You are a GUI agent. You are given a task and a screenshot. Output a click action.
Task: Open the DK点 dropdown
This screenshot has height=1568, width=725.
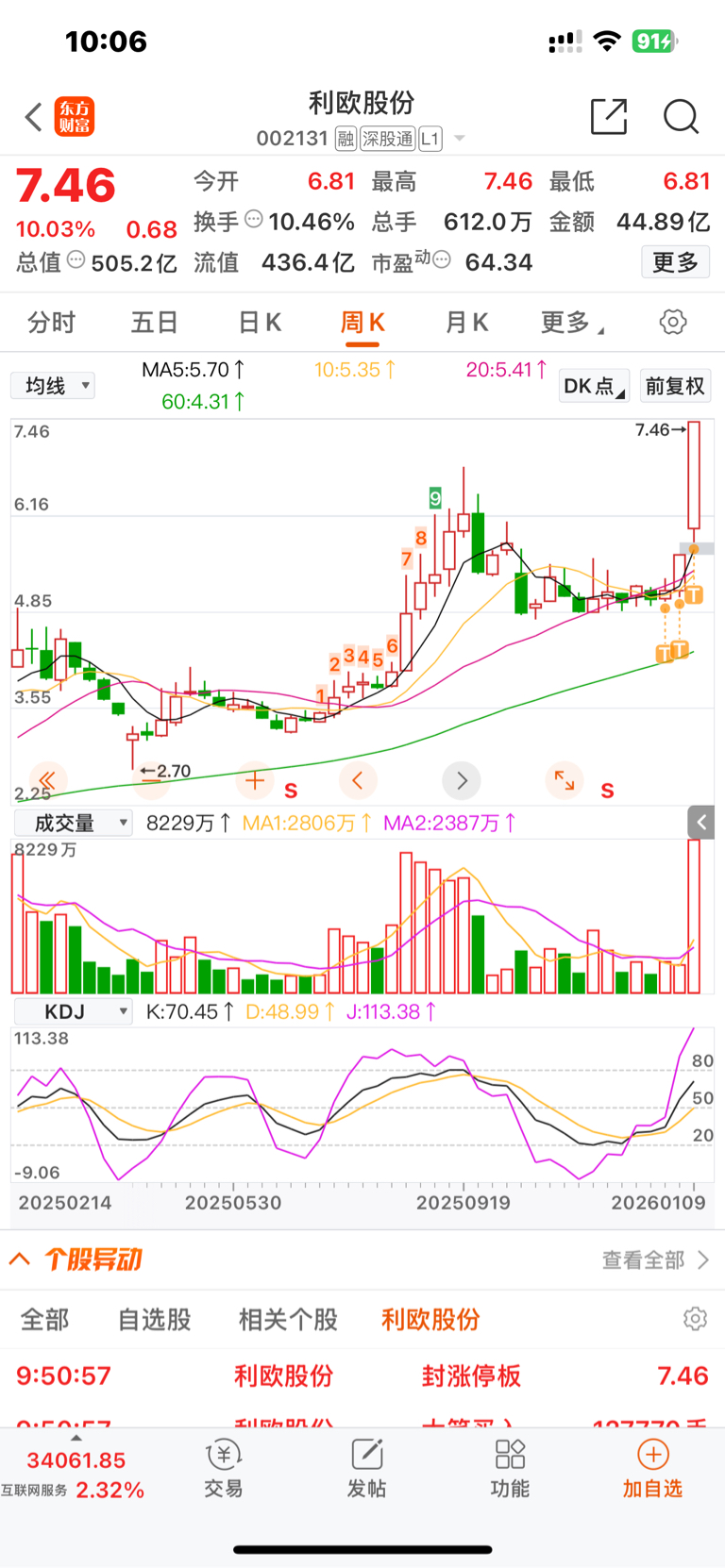(x=595, y=386)
